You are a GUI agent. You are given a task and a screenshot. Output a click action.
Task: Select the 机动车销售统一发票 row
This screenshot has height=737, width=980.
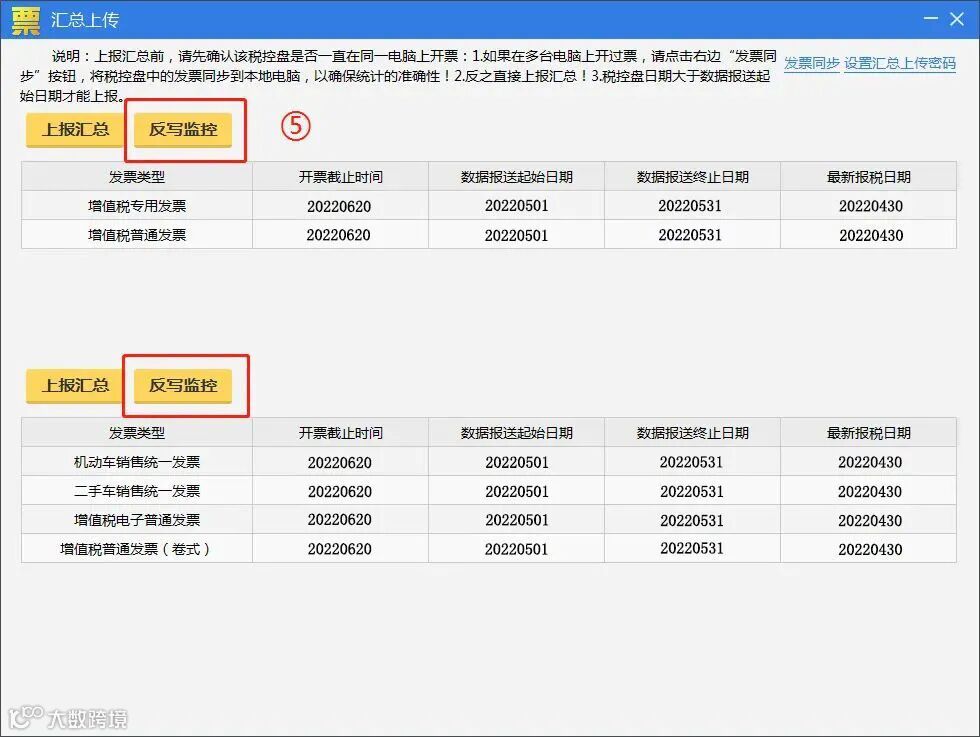[x=489, y=461]
